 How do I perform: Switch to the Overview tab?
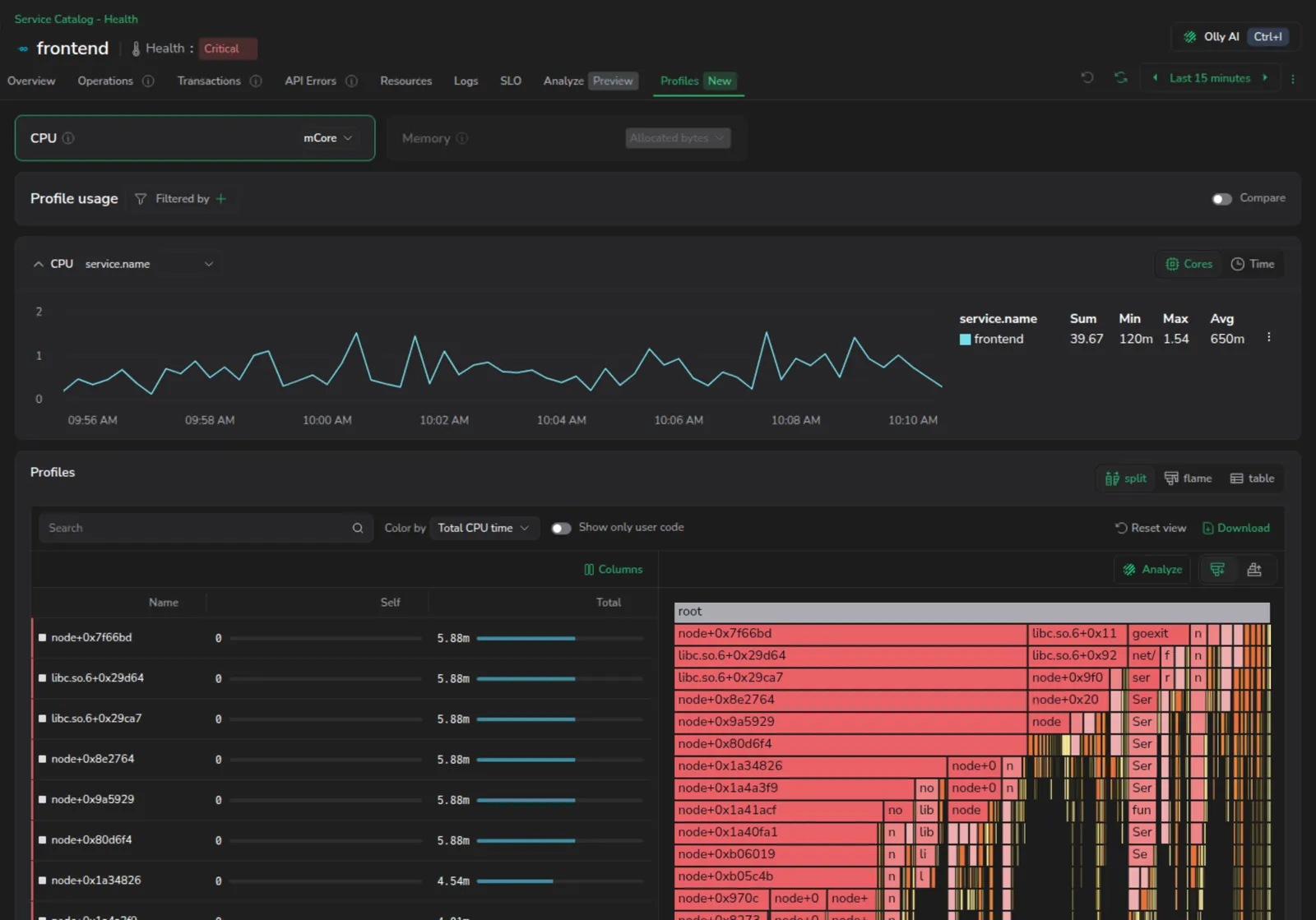click(x=31, y=81)
